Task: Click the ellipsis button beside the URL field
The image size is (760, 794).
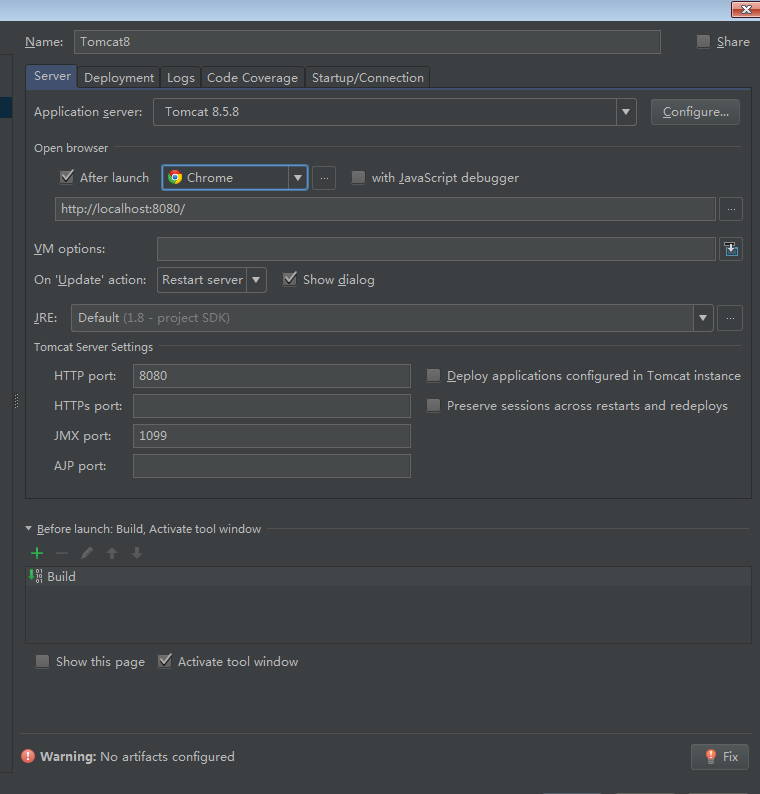Action: 731,209
